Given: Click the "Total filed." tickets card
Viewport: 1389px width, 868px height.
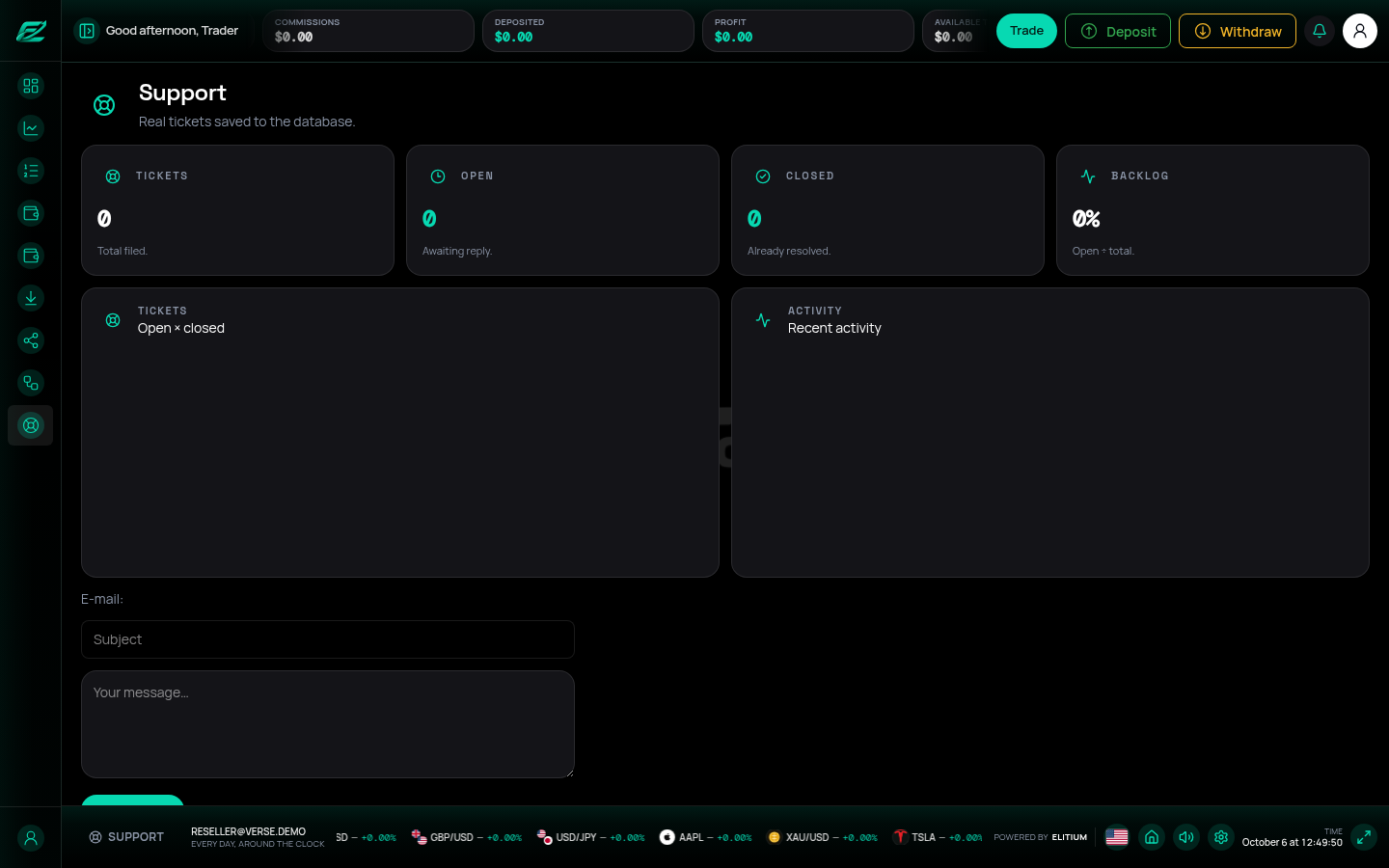Looking at the screenshot, I should pyautogui.click(x=237, y=210).
